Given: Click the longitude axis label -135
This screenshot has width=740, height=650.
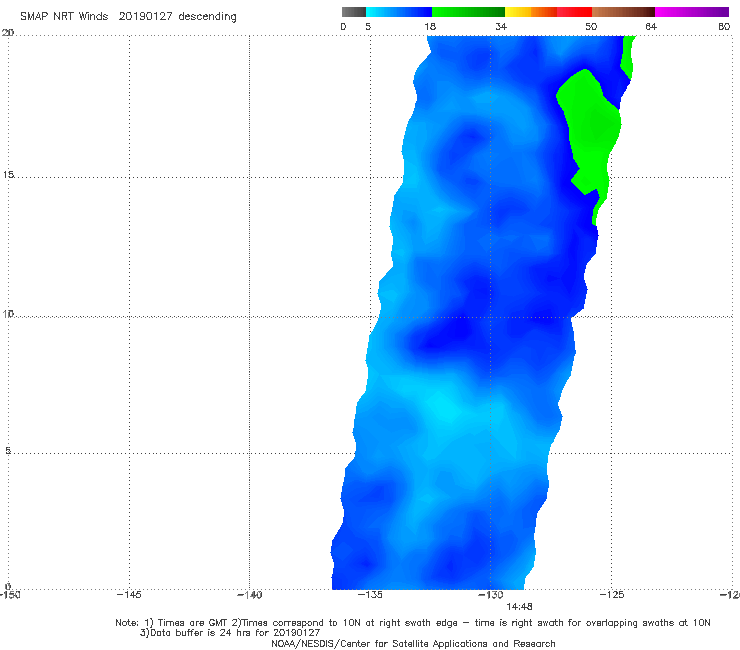Looking at the screenshot, I should click(370, 595).
